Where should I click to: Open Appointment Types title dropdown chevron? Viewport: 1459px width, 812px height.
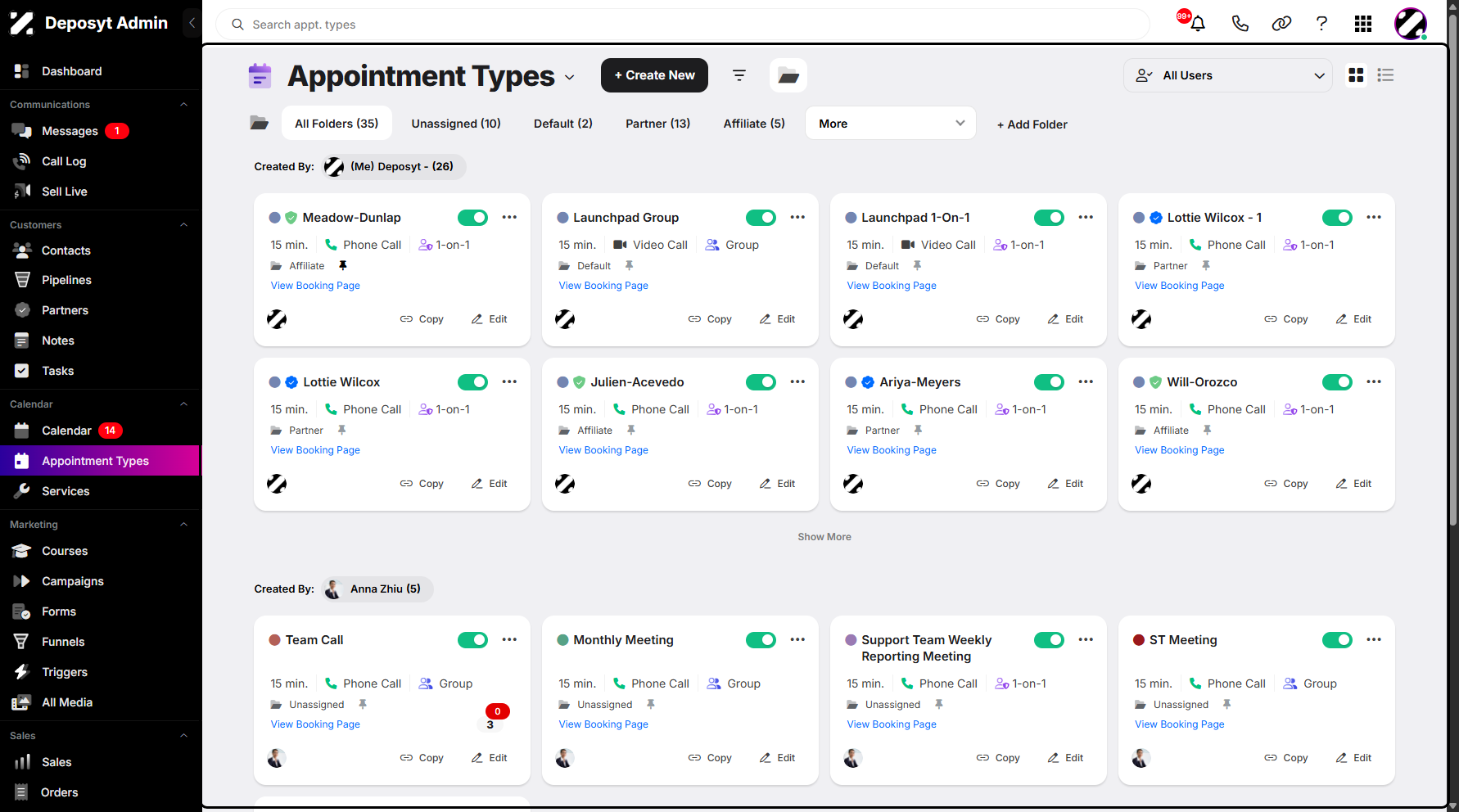tap(570, 77)
